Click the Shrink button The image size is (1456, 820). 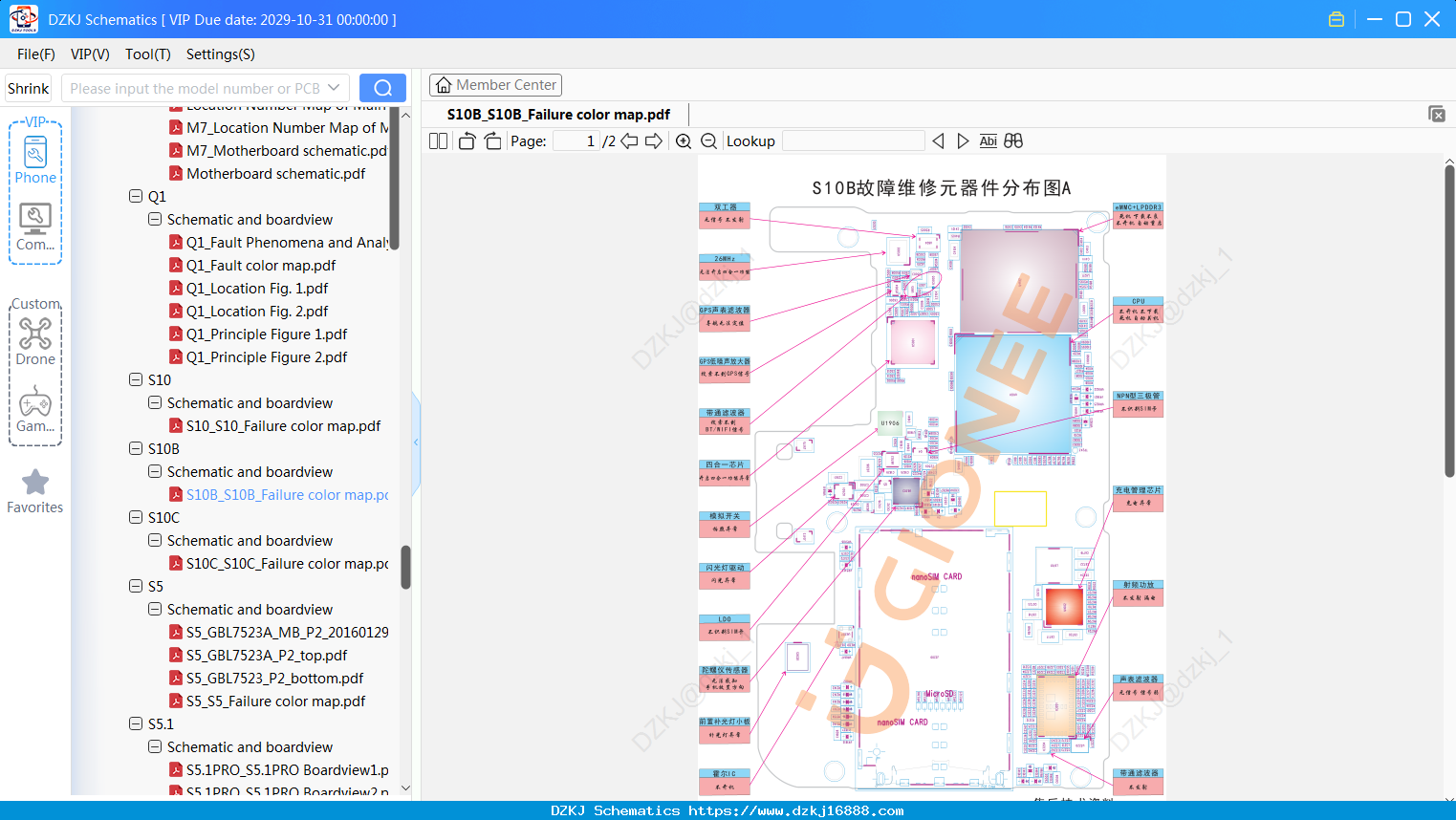[x=28, y=88]
